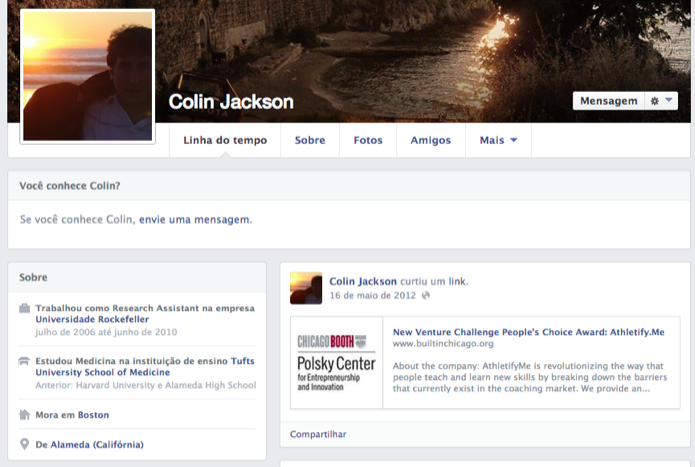Switch to the Sobre tab
The width and height of the screenshot is (695, 467).
pyautogui.click(x=310, y=140)
